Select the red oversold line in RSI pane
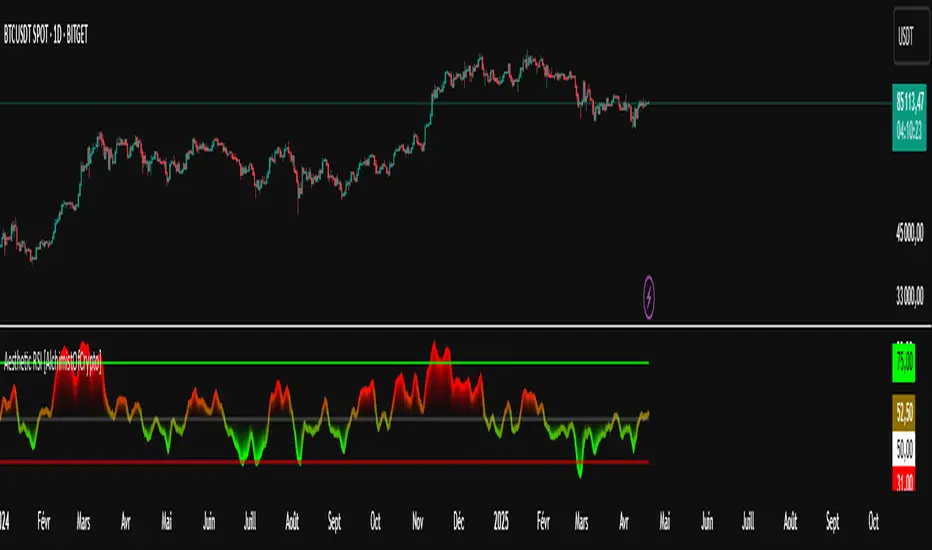932x550 pixels. coord(324,462)
